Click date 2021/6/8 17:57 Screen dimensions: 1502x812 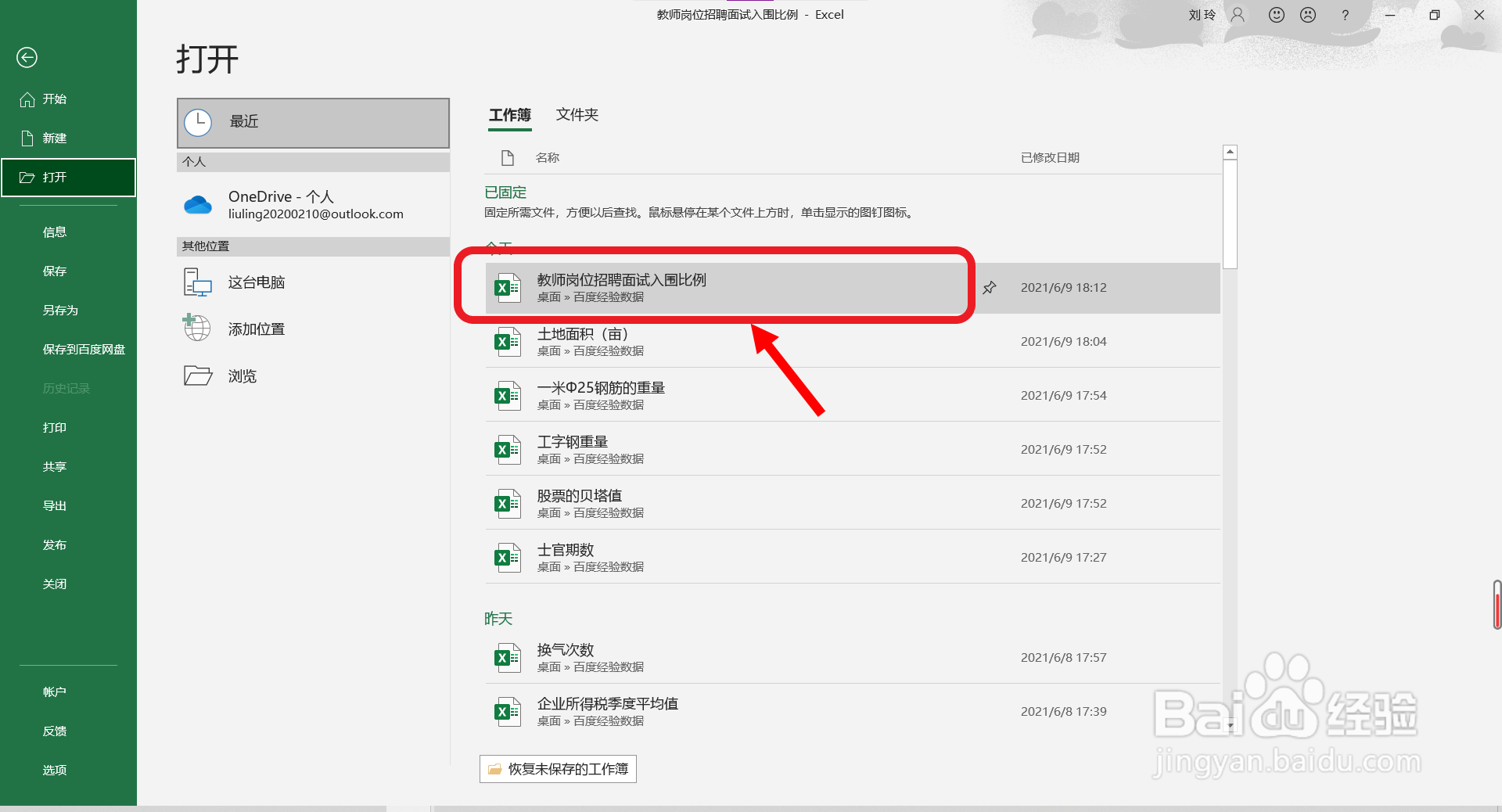pos(1063,658)
